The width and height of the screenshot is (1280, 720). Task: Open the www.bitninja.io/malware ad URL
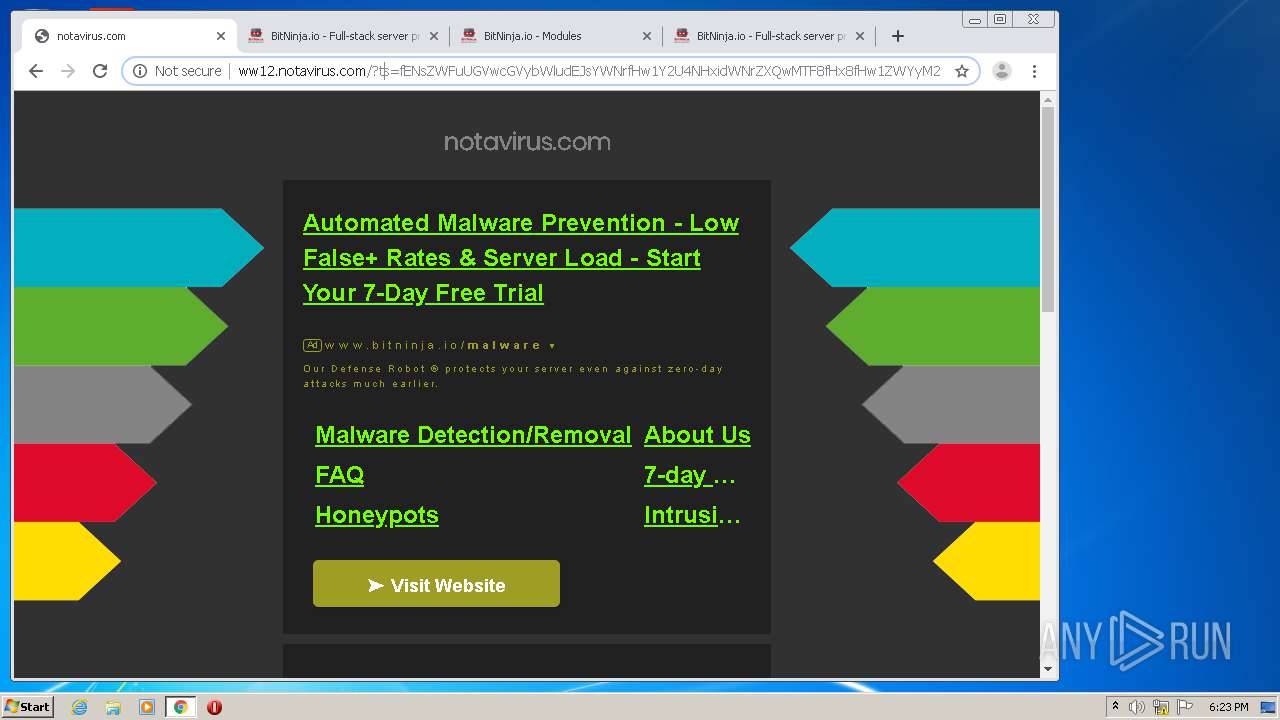tap(433, 345)
